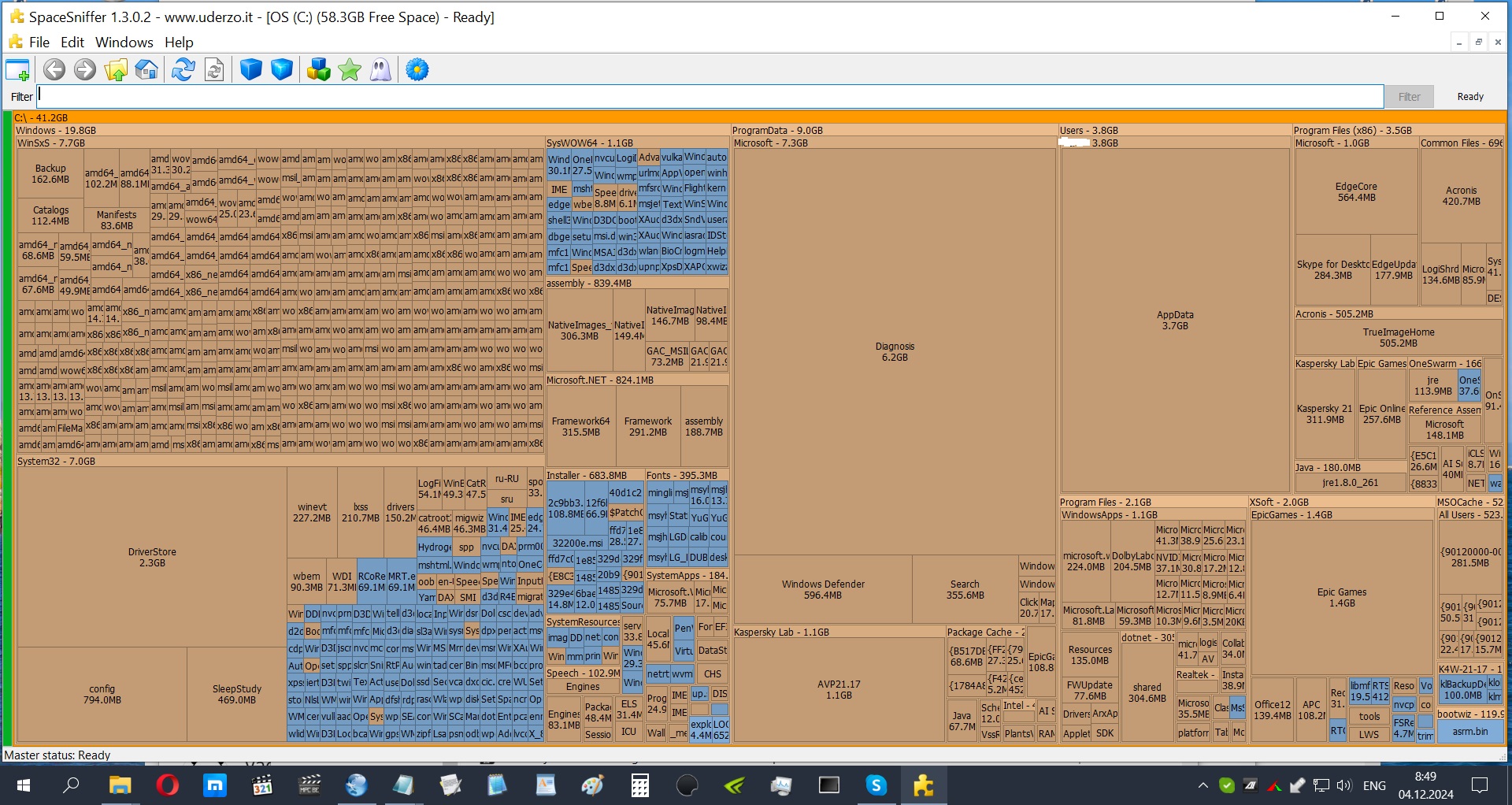Select the config 794.0MB block
The width and height of the screenshot is (1512, 805).
point(102,695)
